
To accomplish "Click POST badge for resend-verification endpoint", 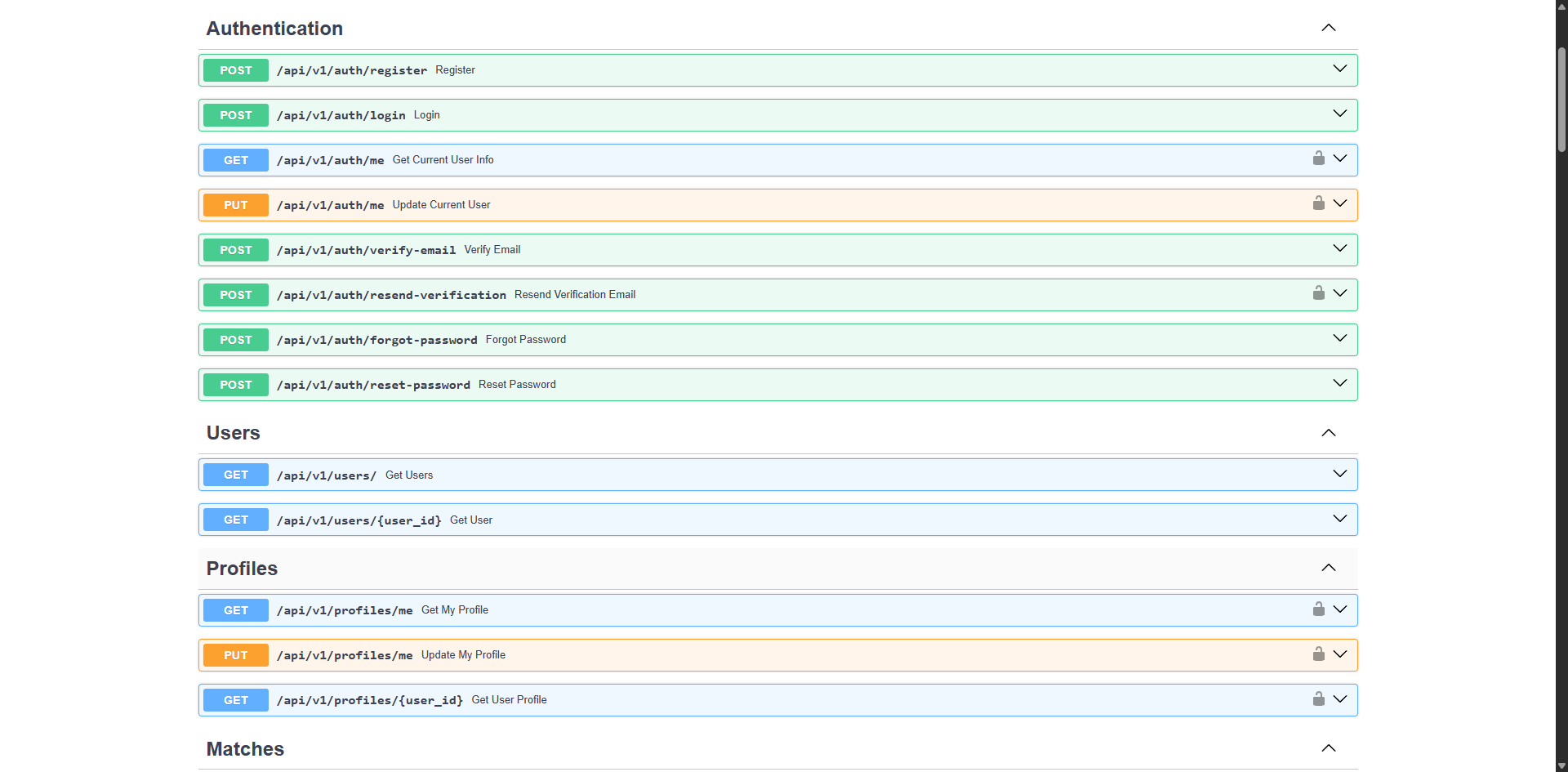I will coord(236,295).
